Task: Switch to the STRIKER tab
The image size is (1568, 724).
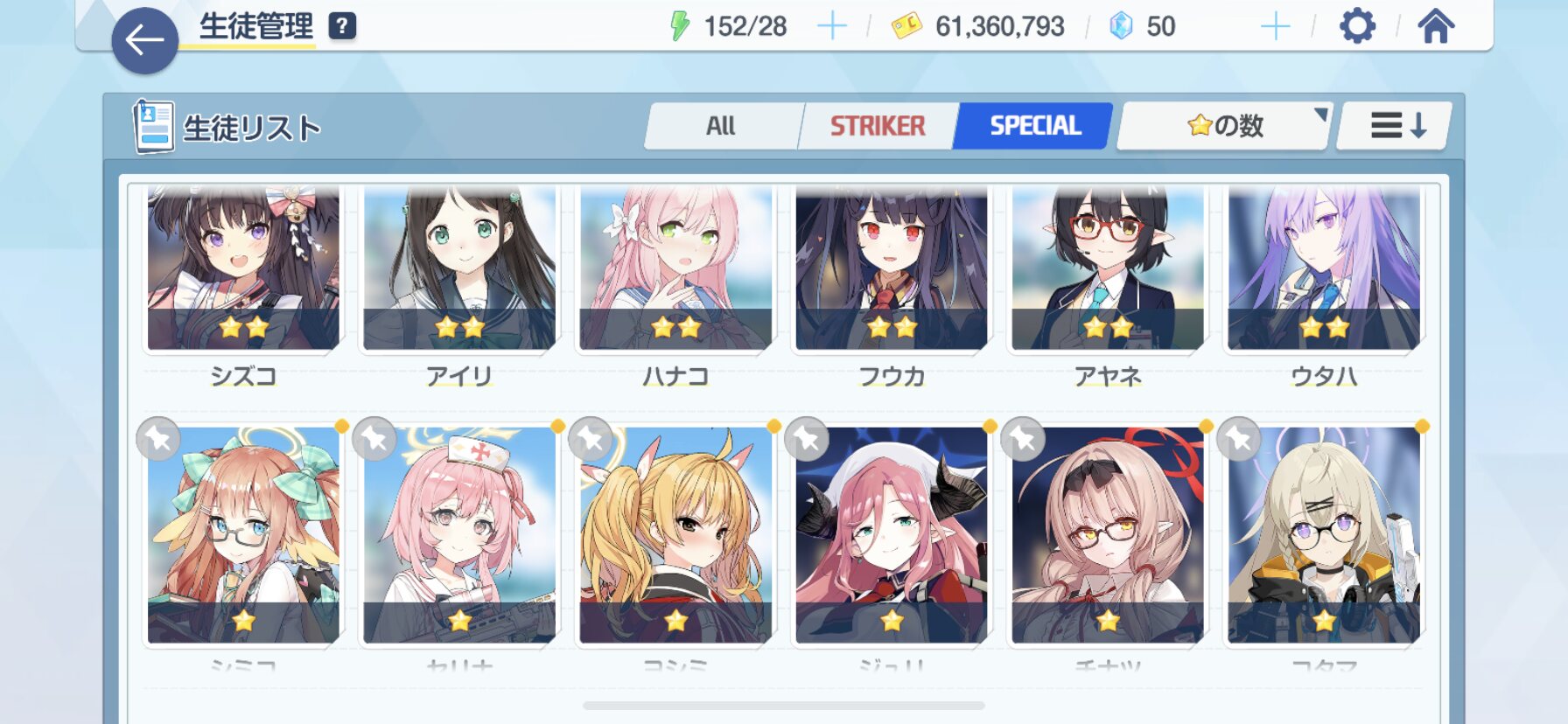Action: point(878,126)
